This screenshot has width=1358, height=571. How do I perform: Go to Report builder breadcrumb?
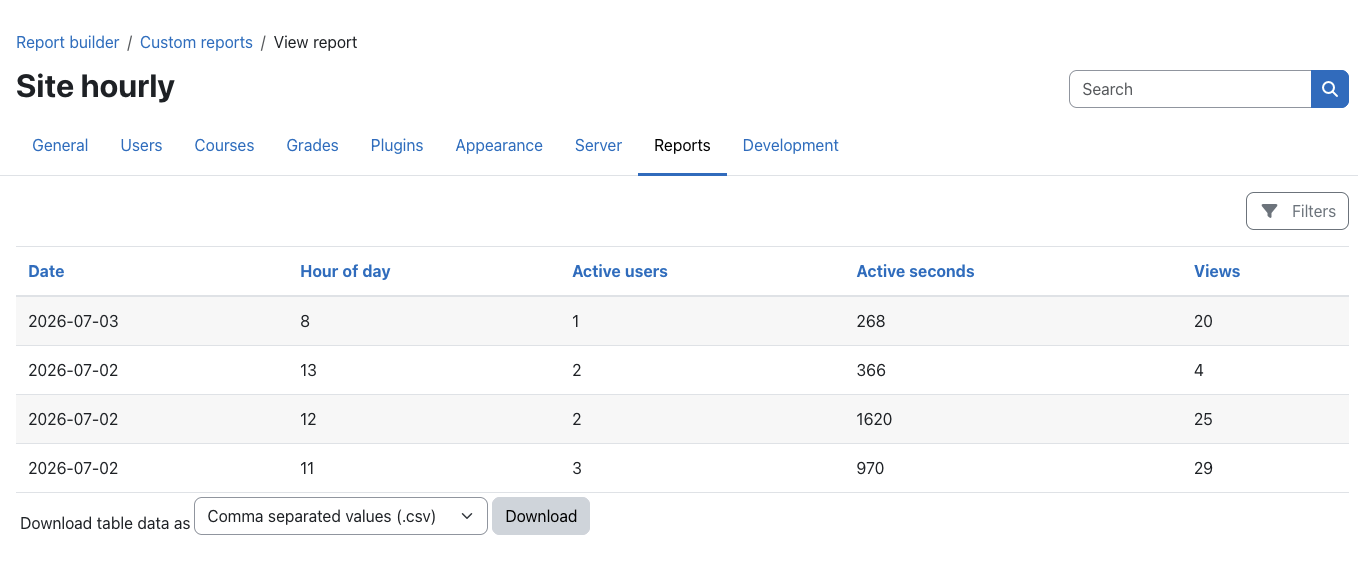pyautogui.click(x=67, y=42)
